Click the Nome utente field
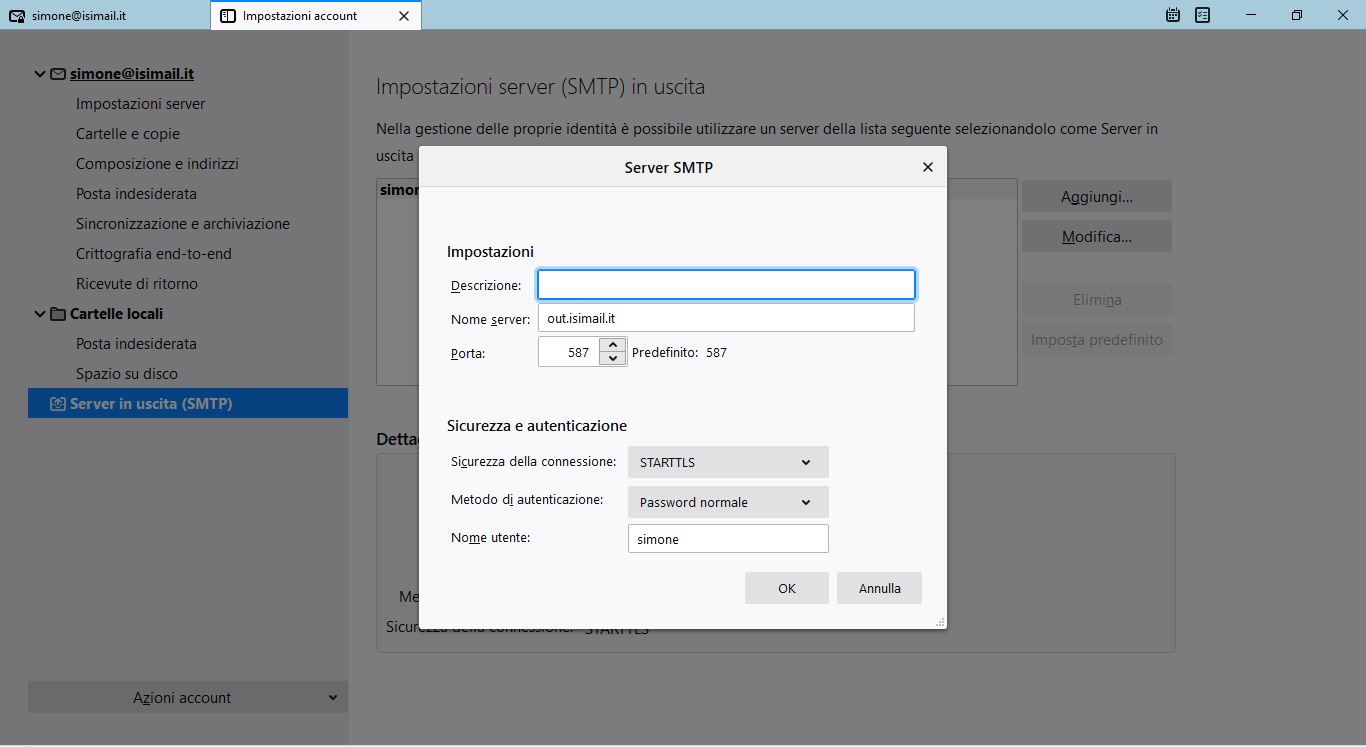The width and height of the screenshot is (1366, 747). [728, 539]
